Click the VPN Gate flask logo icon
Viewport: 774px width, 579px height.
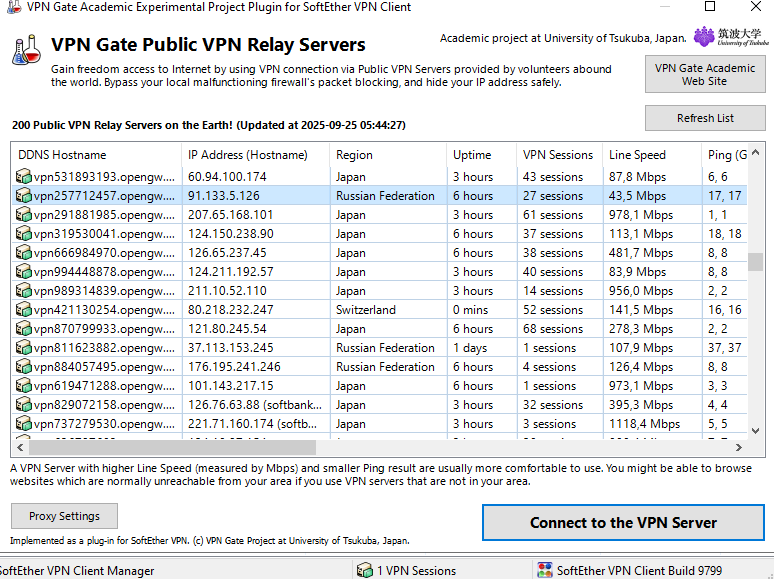point(27,50)
